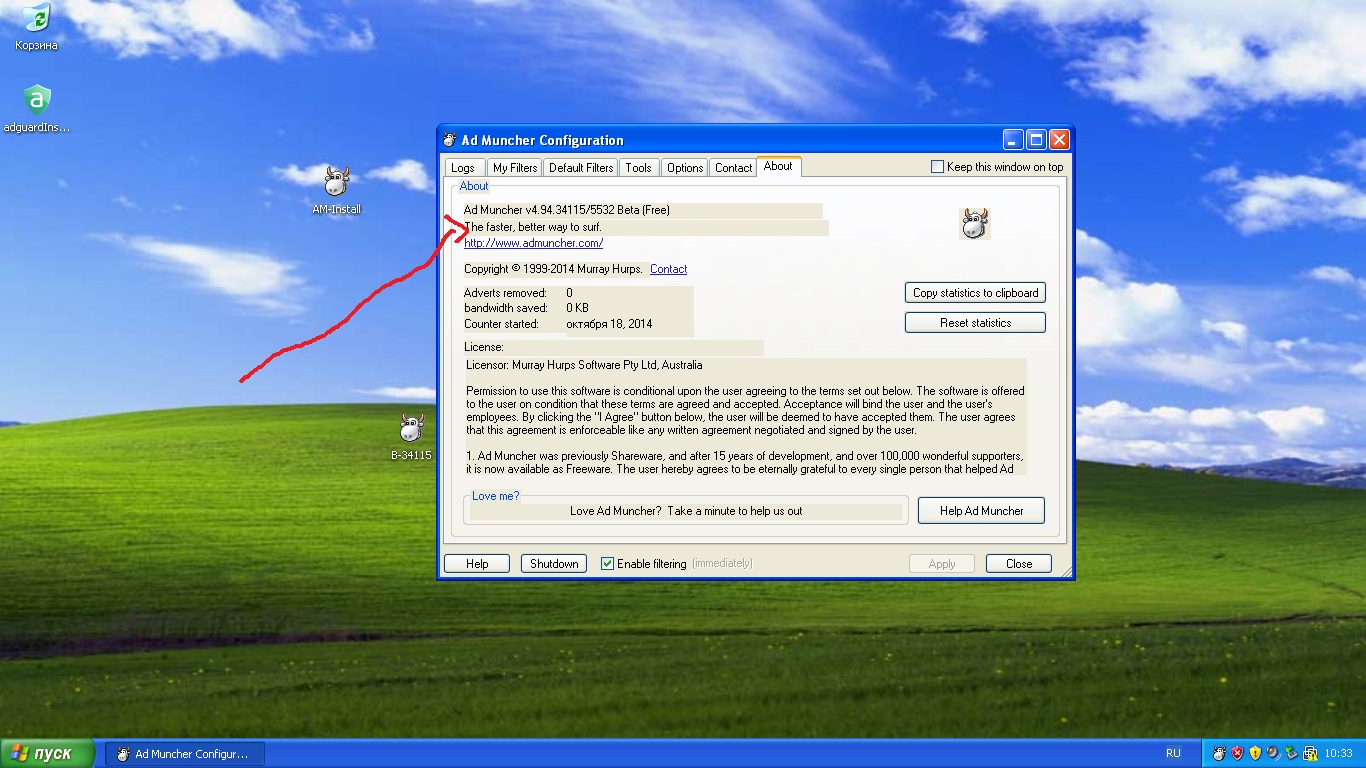Click the RU language indicator

pyautogui.click(x=1173, y=753)
